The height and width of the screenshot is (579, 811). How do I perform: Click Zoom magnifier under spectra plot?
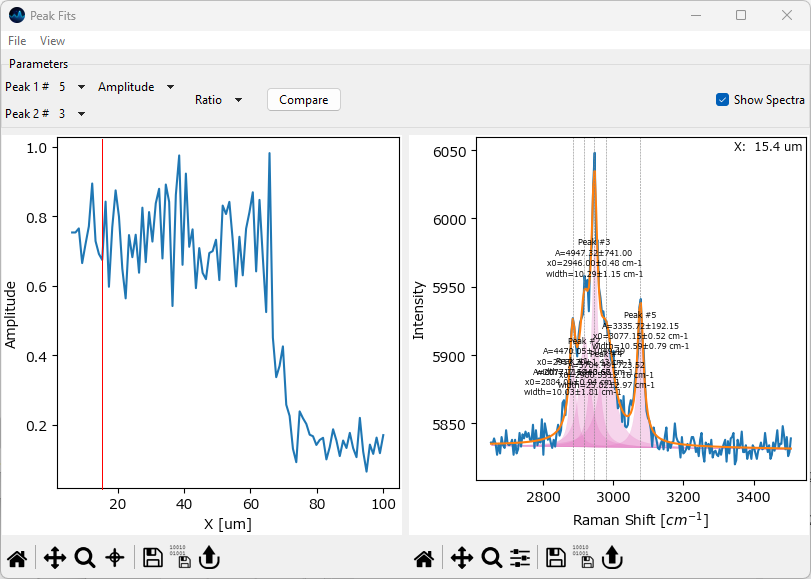[491, 558]
